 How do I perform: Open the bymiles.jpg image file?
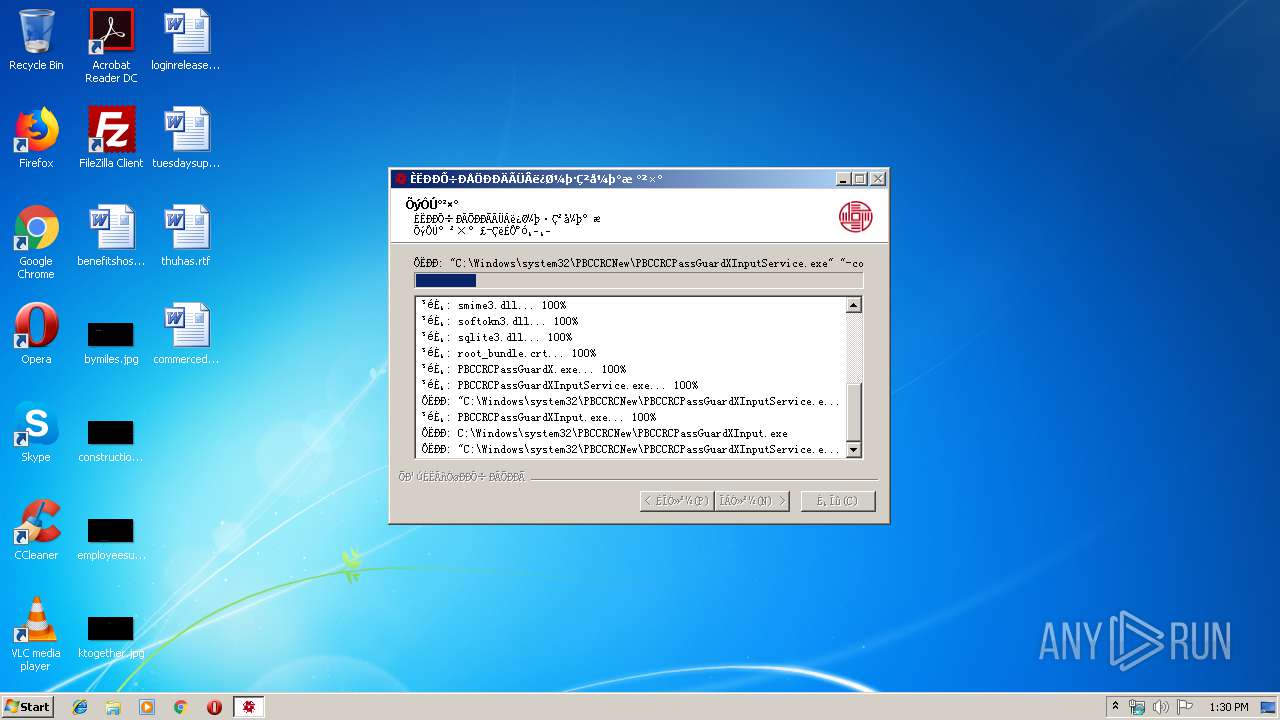(x=111, y=342)
